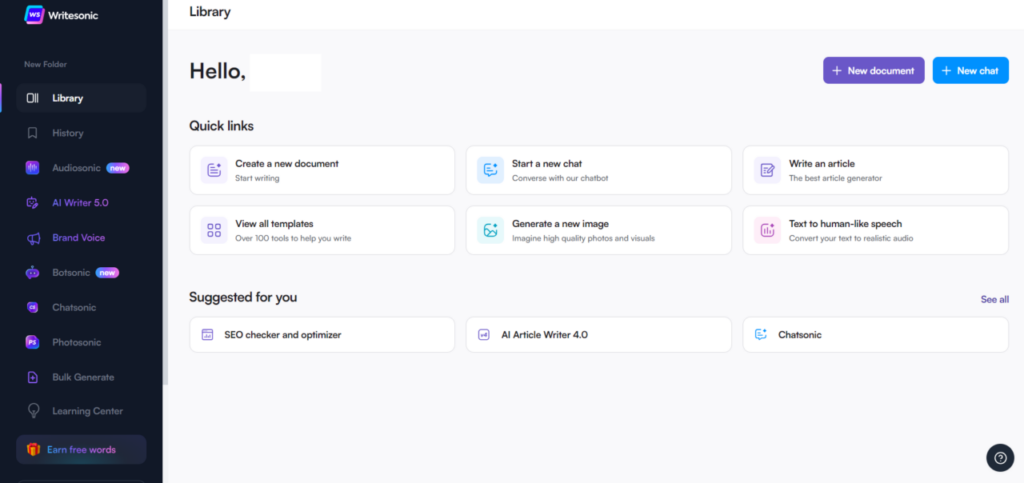
Task: Click the Audiosonic new badge
Action: (x=118, y=168)
